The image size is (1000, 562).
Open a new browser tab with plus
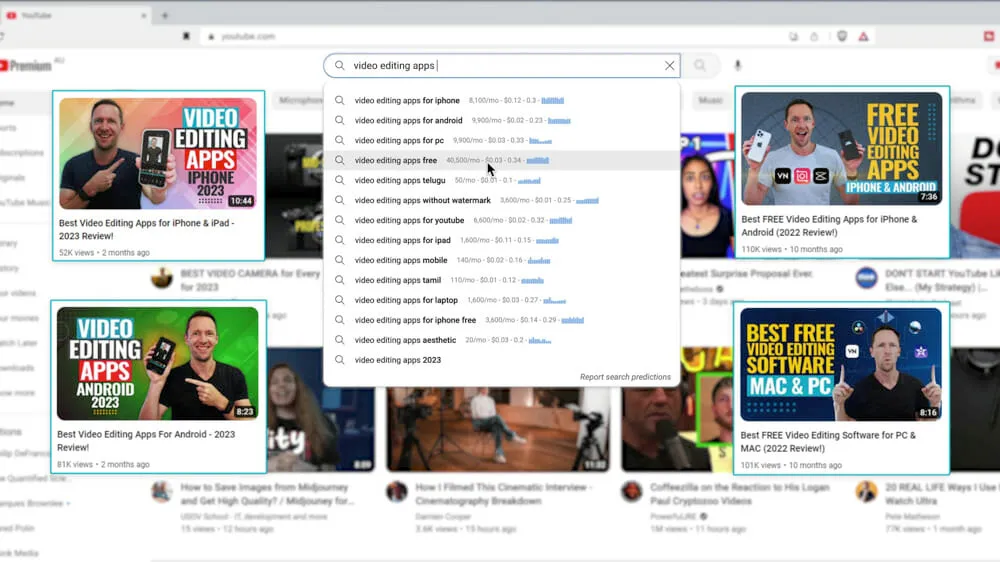point(165,16)
